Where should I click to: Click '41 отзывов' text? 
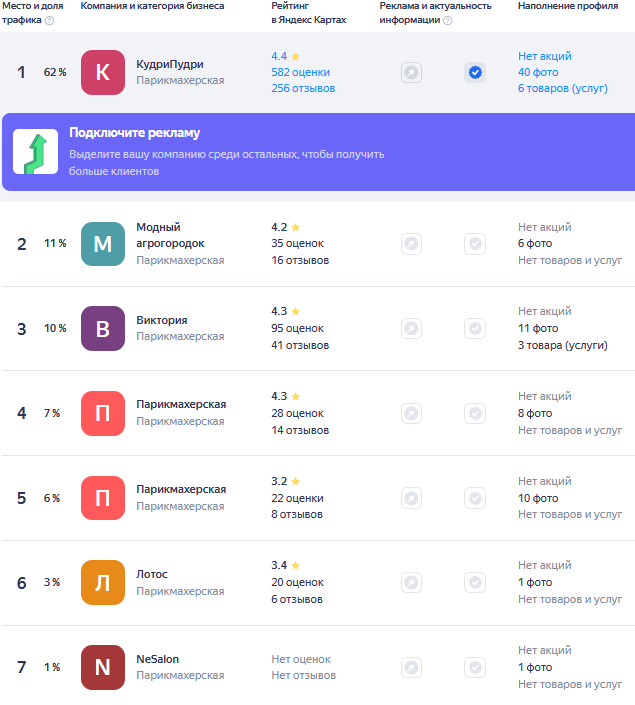(x=300, y=345)
